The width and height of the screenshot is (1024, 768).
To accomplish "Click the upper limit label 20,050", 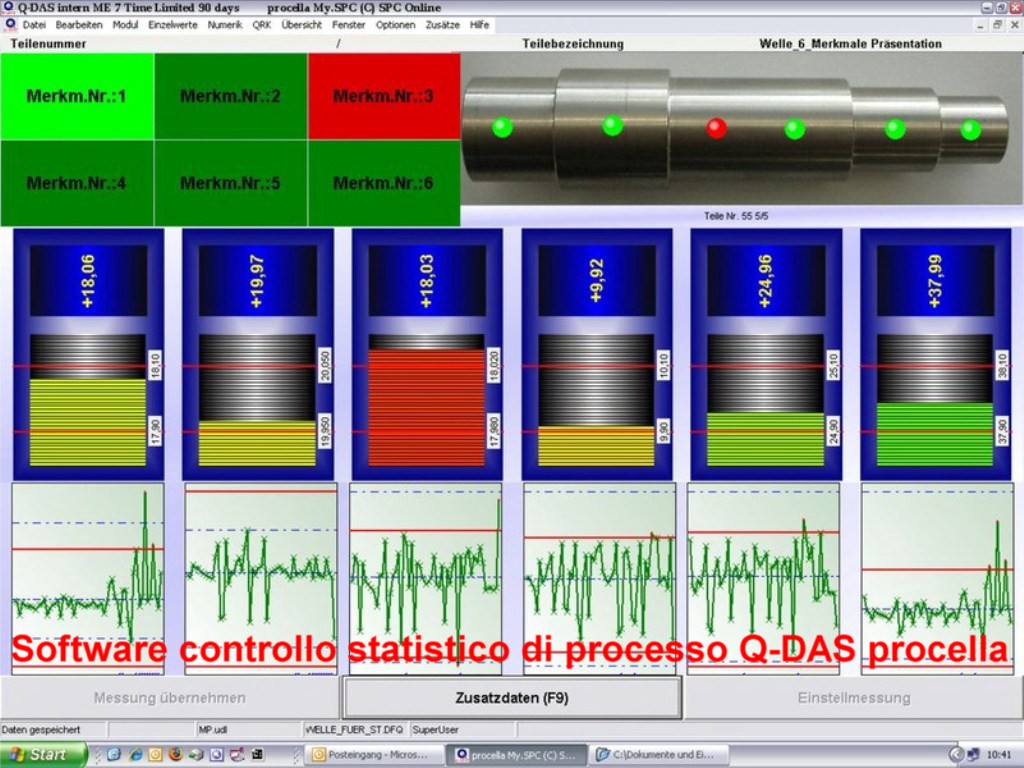I will [x=325, y=366].
